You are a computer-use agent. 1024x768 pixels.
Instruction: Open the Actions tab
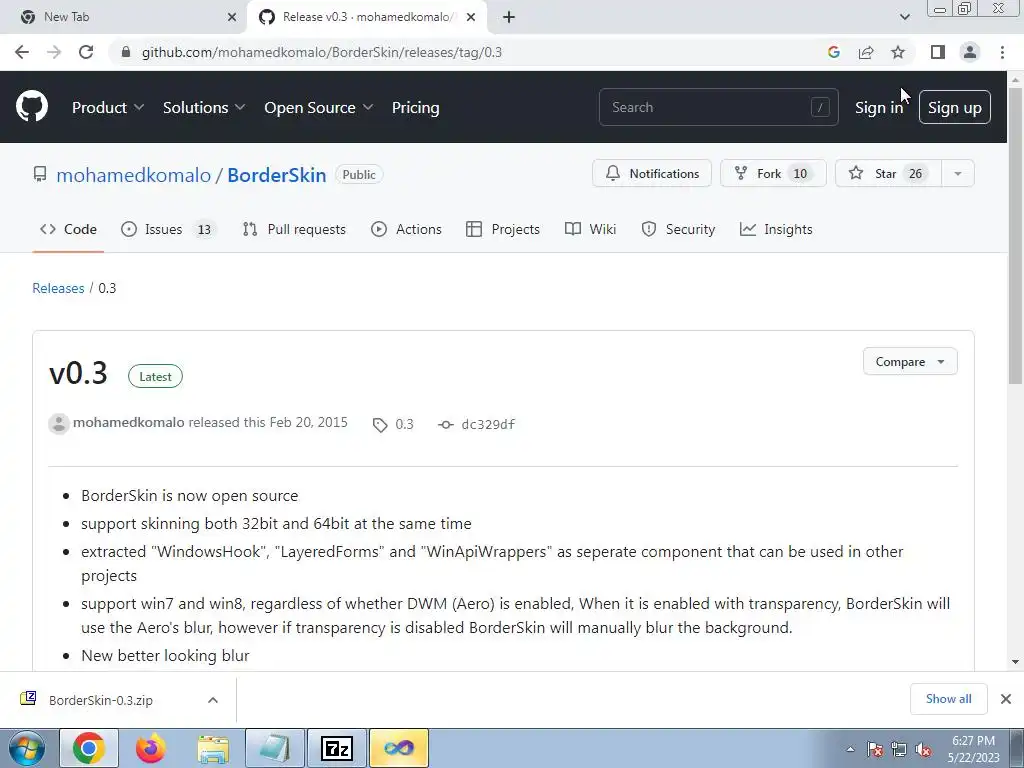pos(406,229)
